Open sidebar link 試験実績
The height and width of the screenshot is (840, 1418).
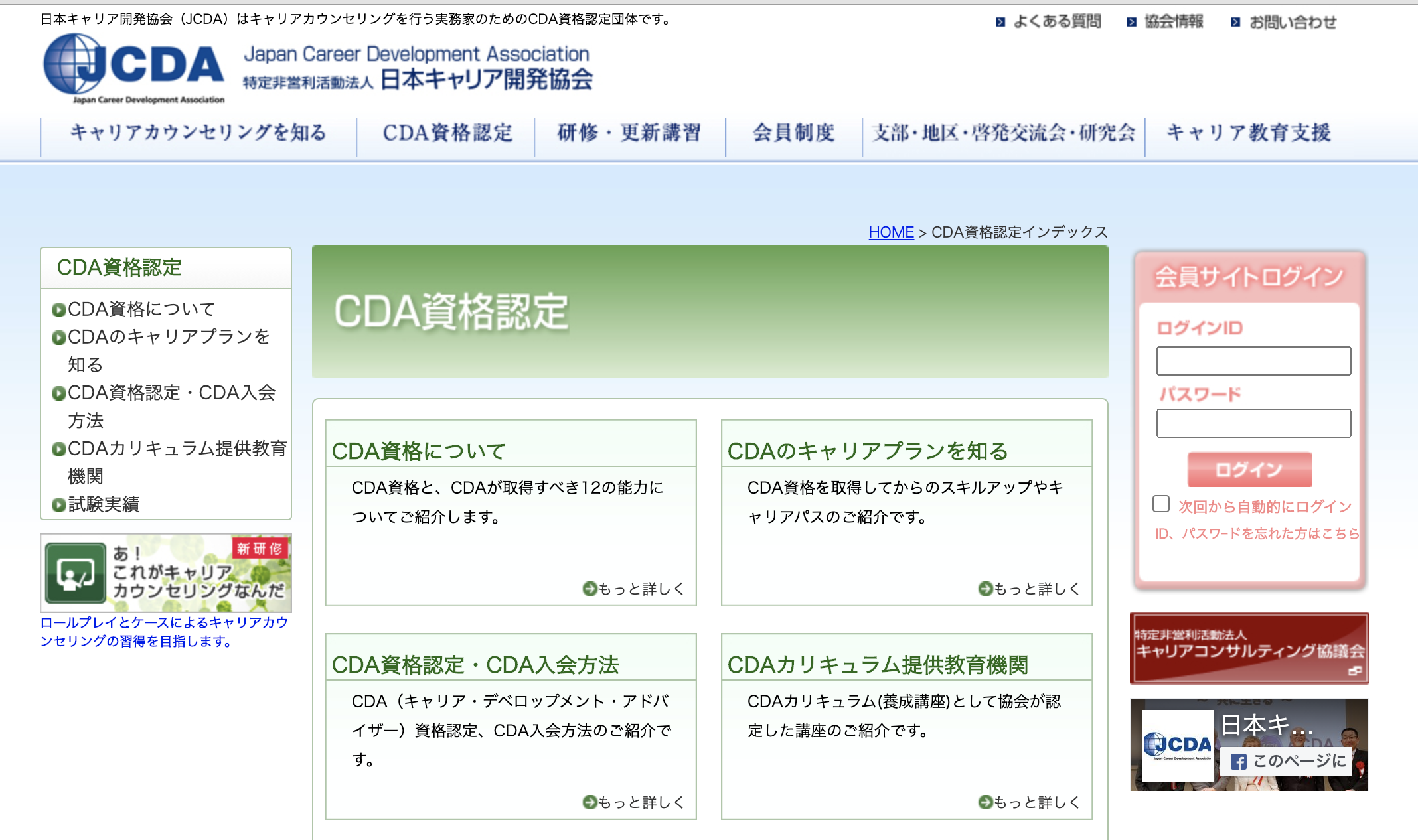click(104, 504)
